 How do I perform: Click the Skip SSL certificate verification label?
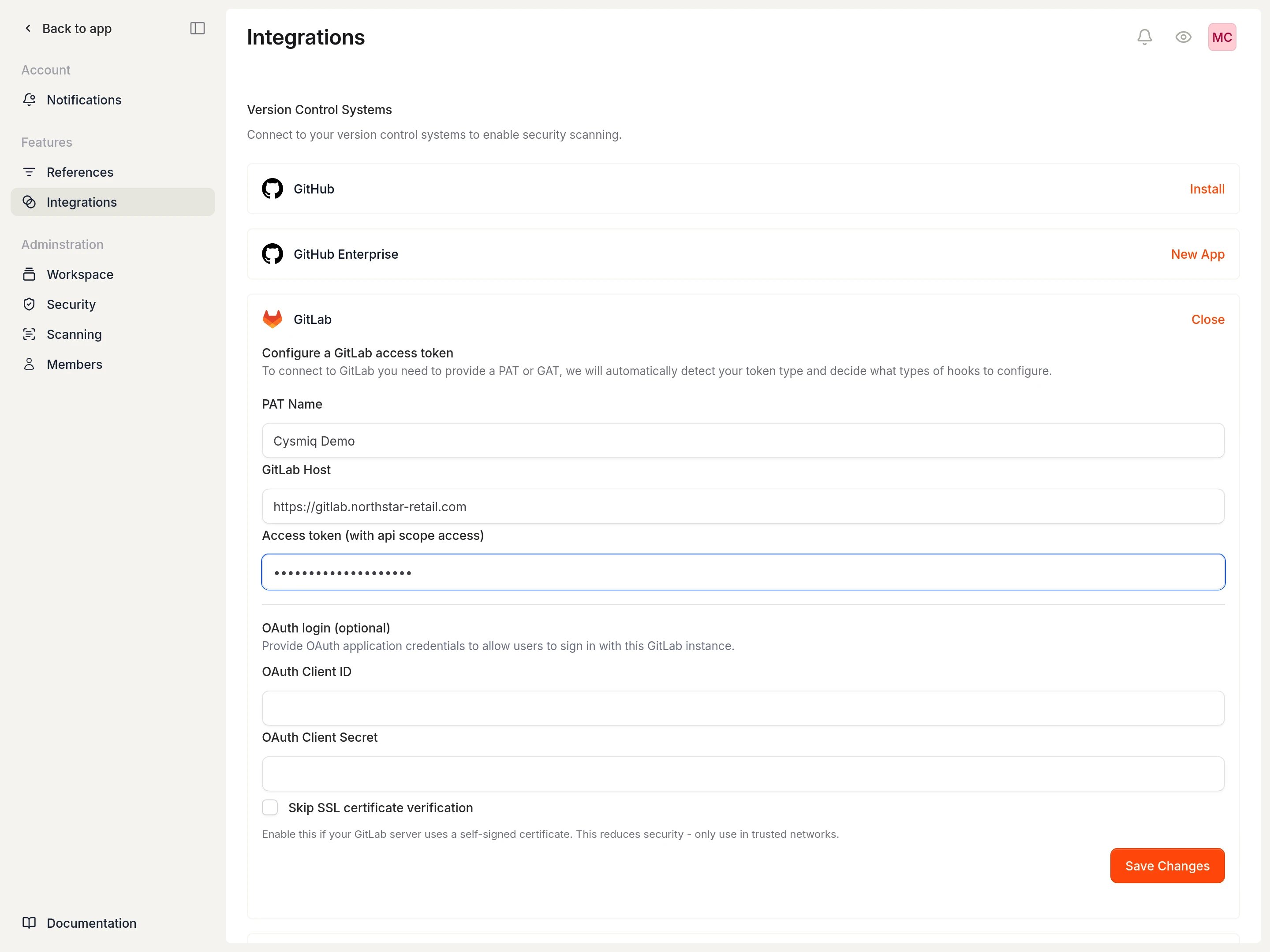[381, 807]
